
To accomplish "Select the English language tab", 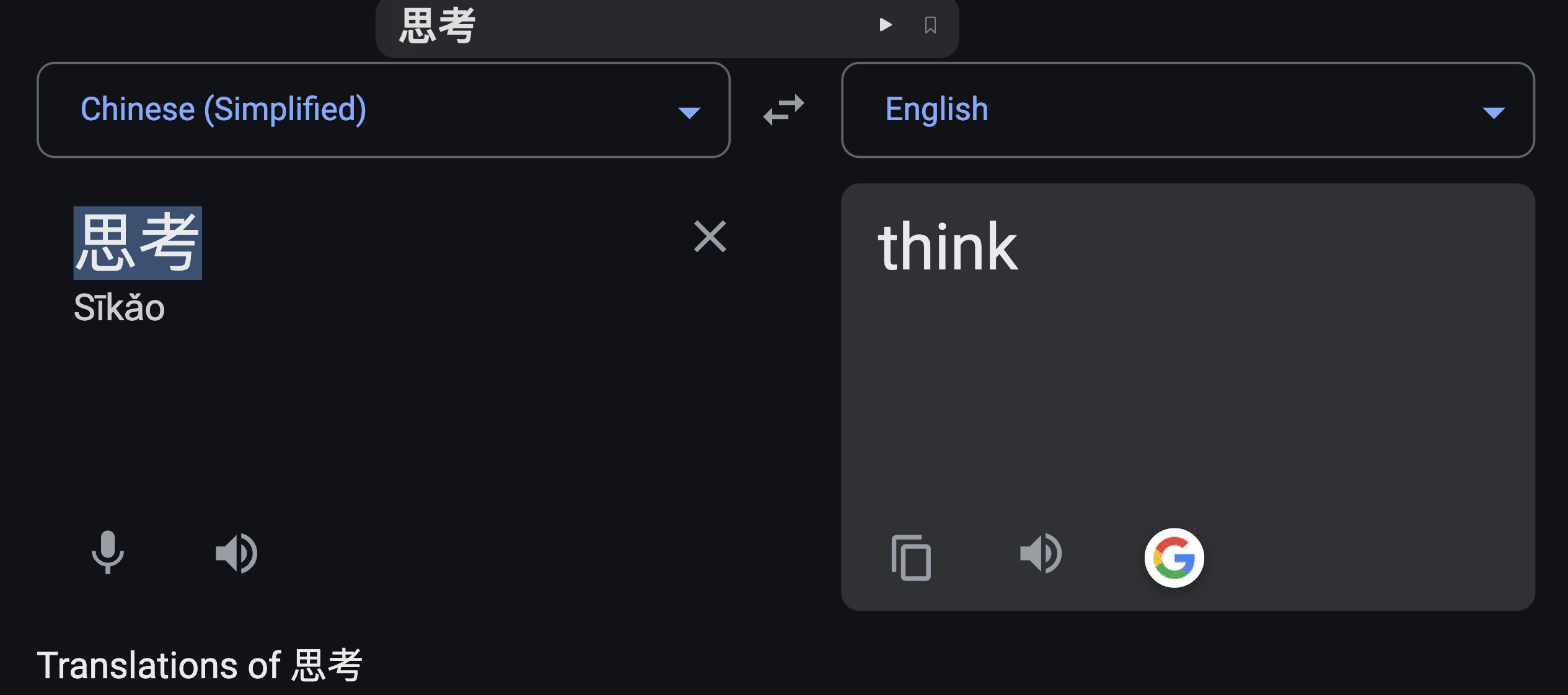I will (935, 108).
